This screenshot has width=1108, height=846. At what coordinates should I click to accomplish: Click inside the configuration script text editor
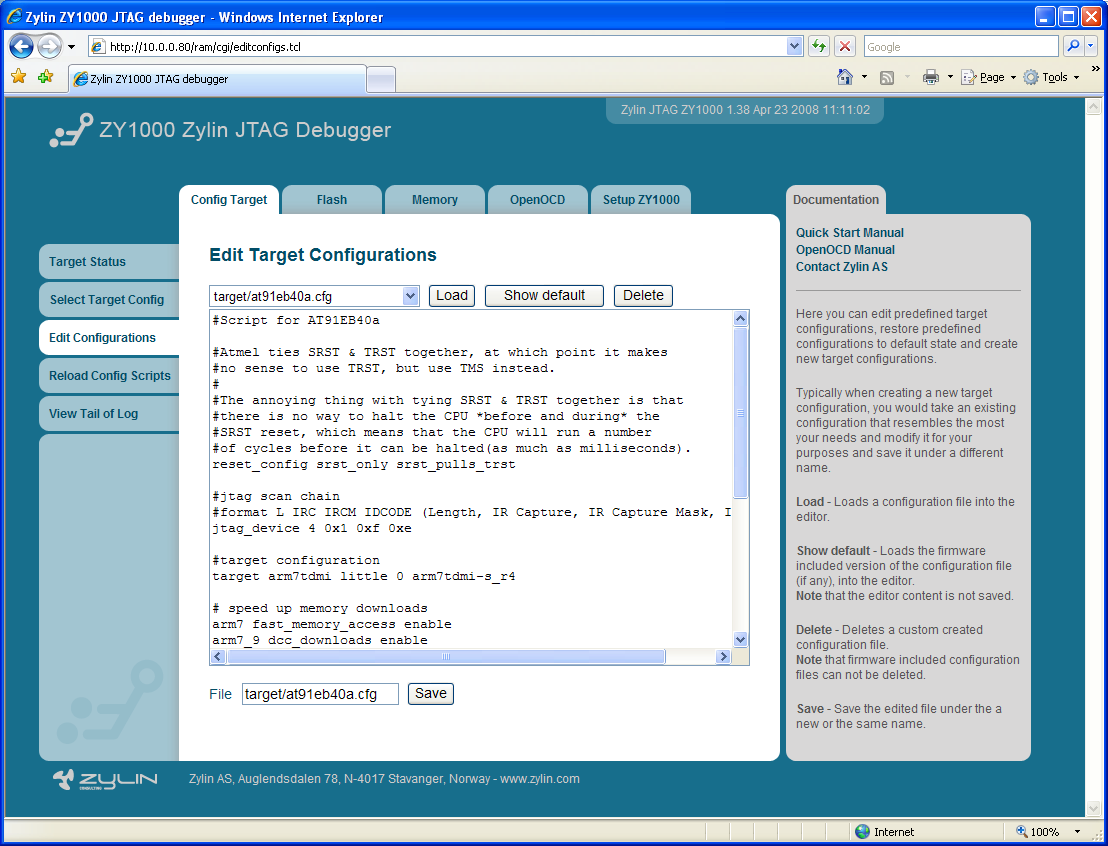tap(471, 479)
